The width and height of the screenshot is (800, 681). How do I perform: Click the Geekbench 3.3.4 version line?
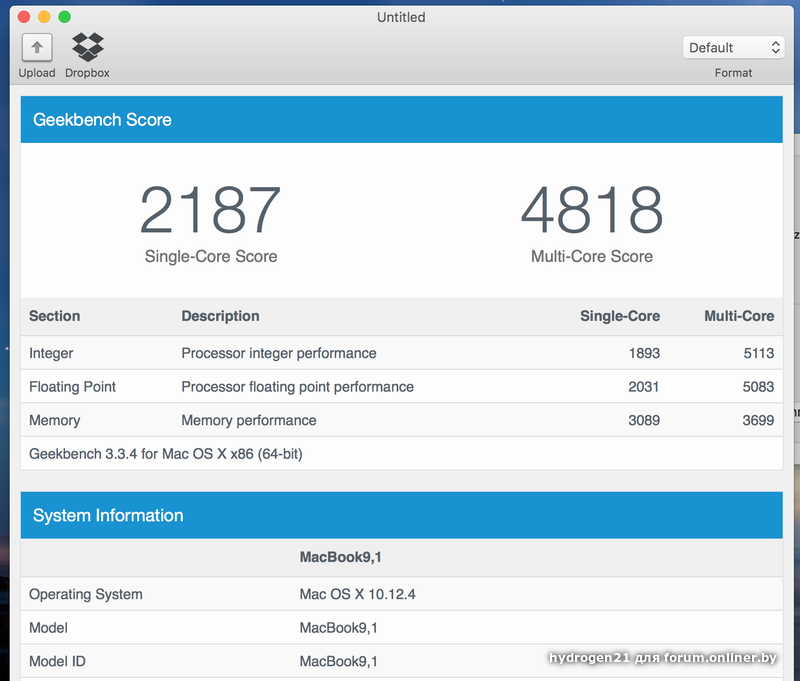tap(166, 453)
